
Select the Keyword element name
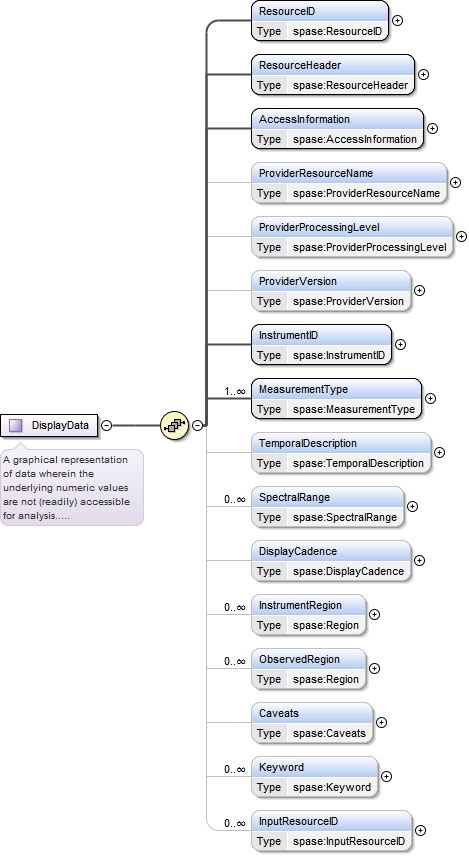tap(281, 768)
